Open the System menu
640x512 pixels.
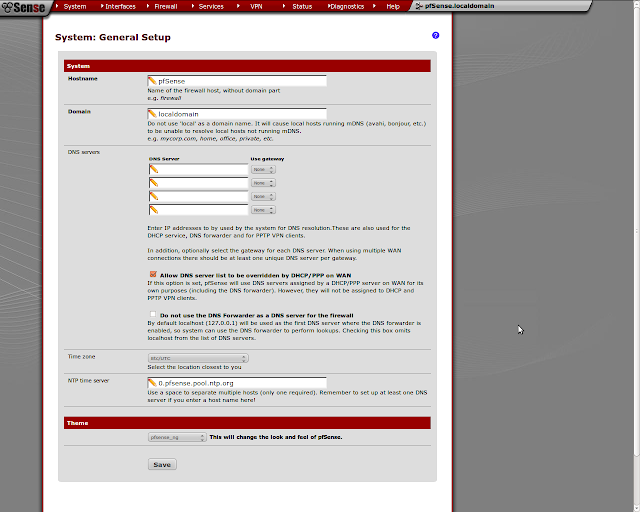tap(75, 7)
